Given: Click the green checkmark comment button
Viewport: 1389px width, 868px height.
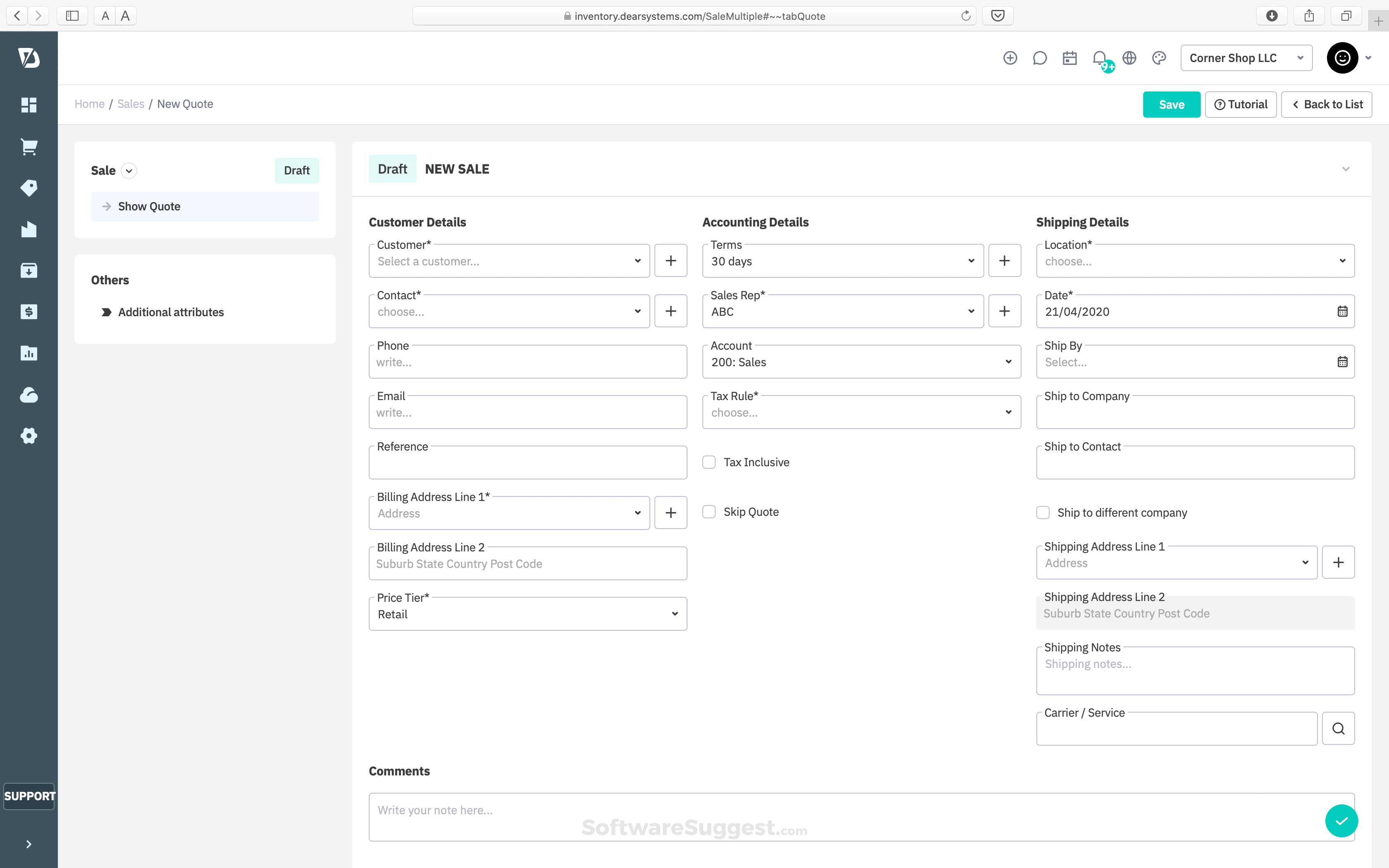Looking at the screenshot, I should click(1341, 821).
